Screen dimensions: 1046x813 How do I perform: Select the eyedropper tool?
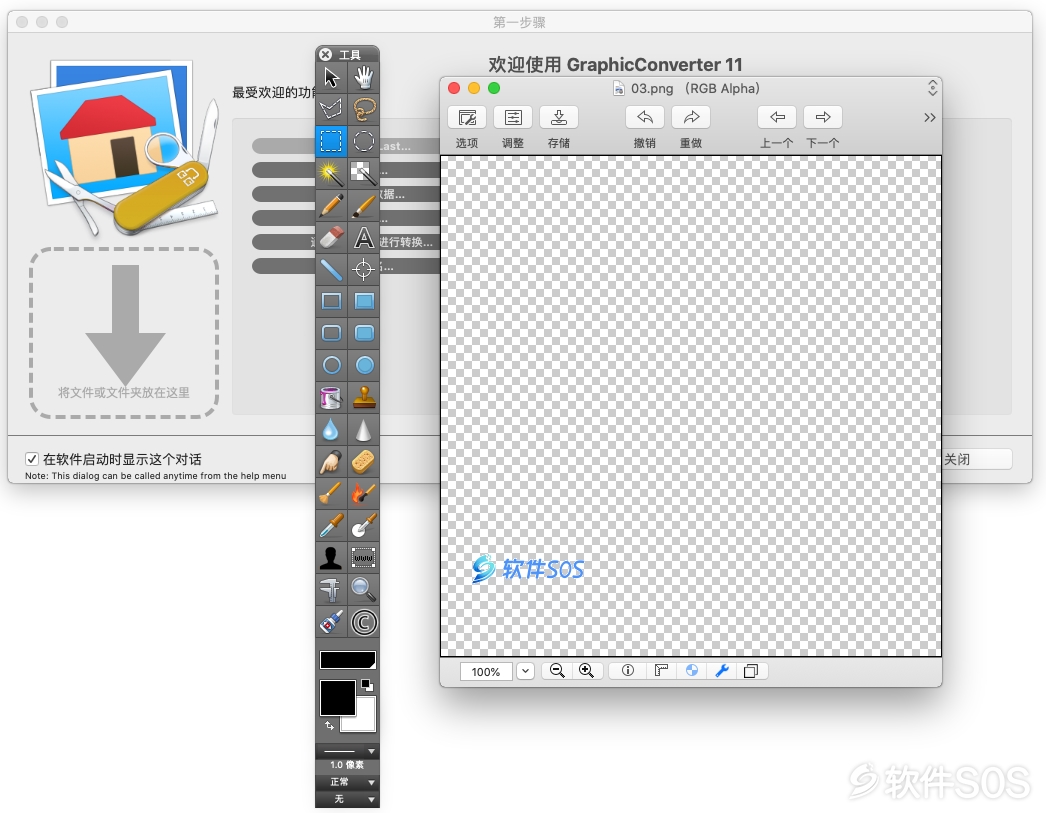pyautogui.click(x=332, y=526)
